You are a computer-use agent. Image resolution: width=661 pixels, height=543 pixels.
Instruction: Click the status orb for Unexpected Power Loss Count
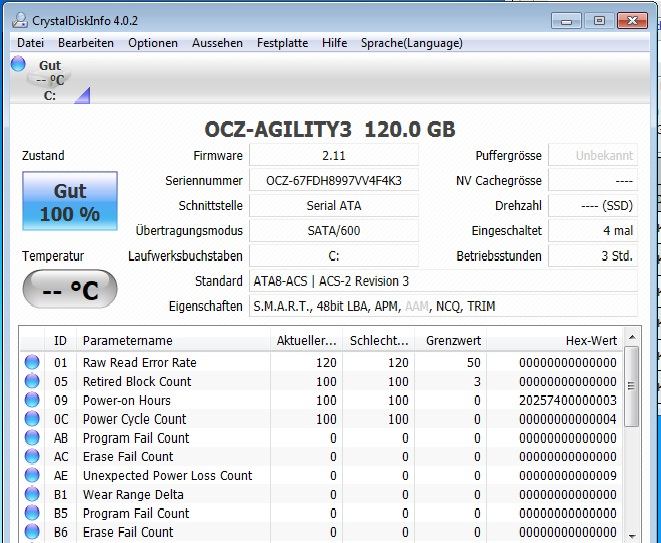pos(32,475)
